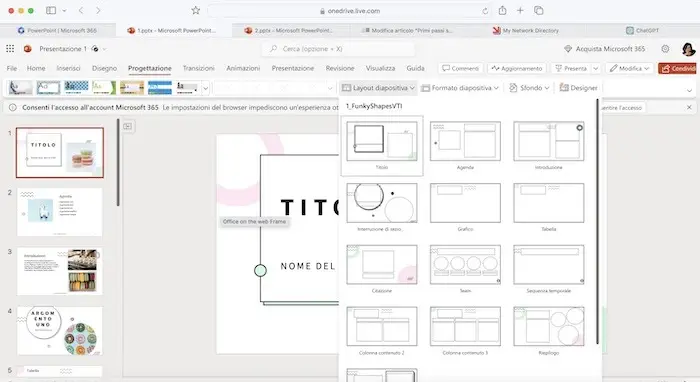Apply the blue striped design theme

point(160,87)
